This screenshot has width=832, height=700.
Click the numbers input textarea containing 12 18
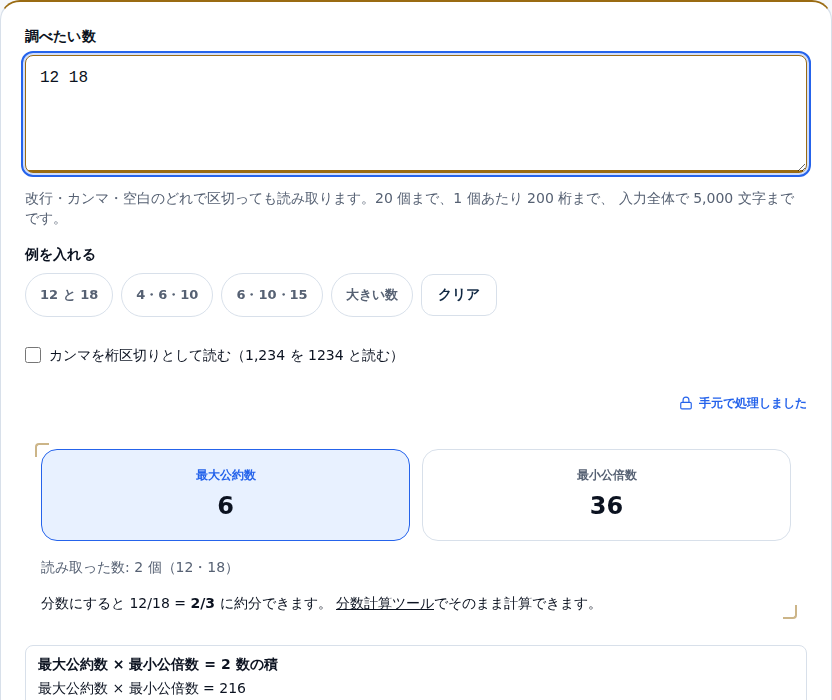(416, 114)
